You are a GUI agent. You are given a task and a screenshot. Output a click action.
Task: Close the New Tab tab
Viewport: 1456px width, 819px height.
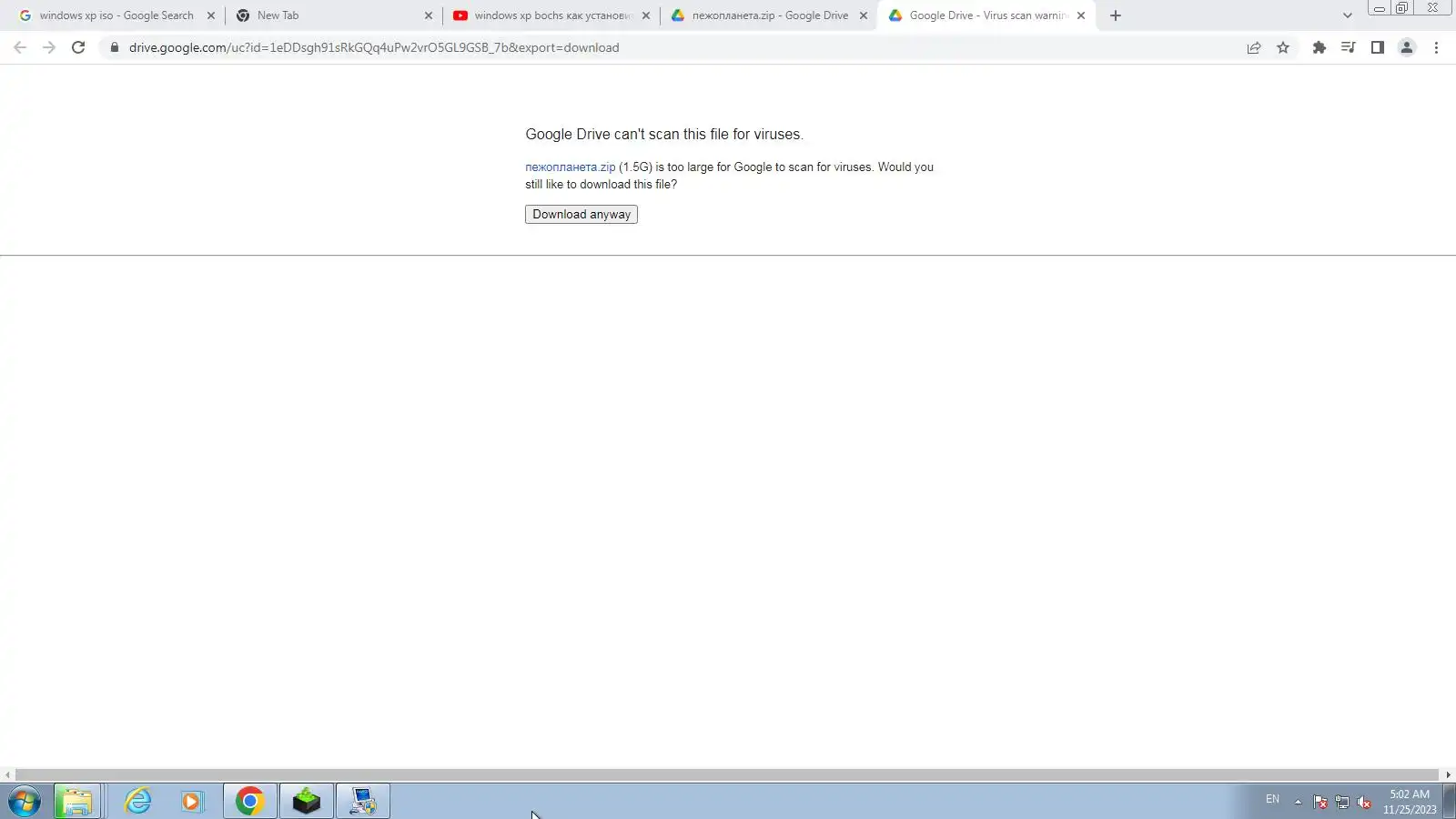429,15
